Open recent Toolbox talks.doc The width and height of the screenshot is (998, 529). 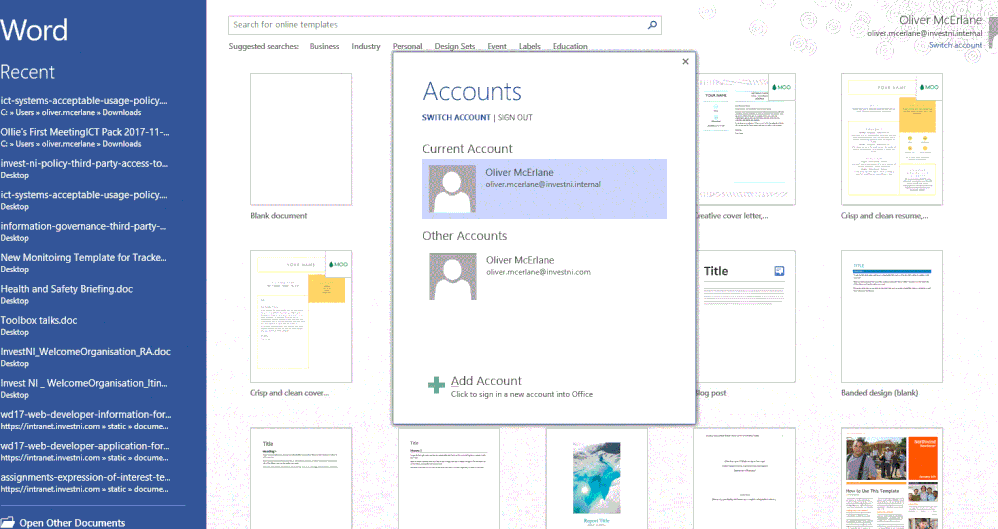click(39, 325)
